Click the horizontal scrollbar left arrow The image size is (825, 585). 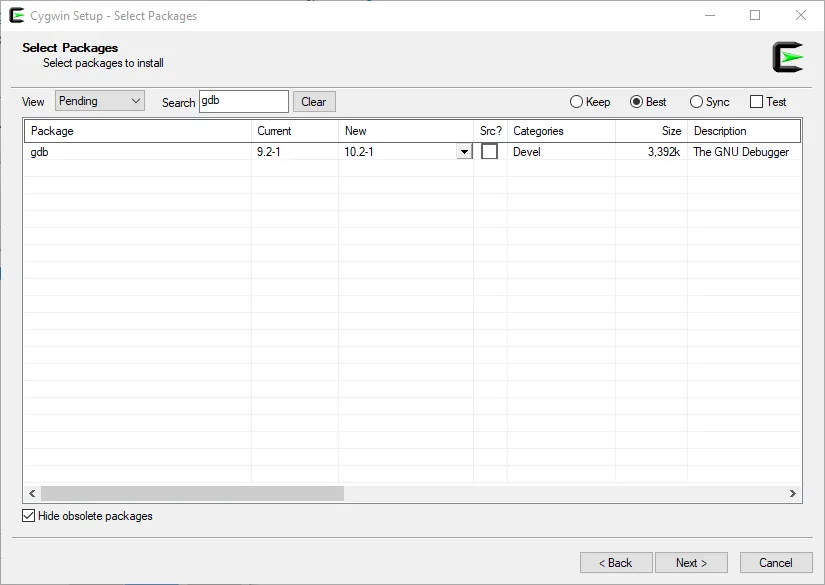click(x=32, y=493)
